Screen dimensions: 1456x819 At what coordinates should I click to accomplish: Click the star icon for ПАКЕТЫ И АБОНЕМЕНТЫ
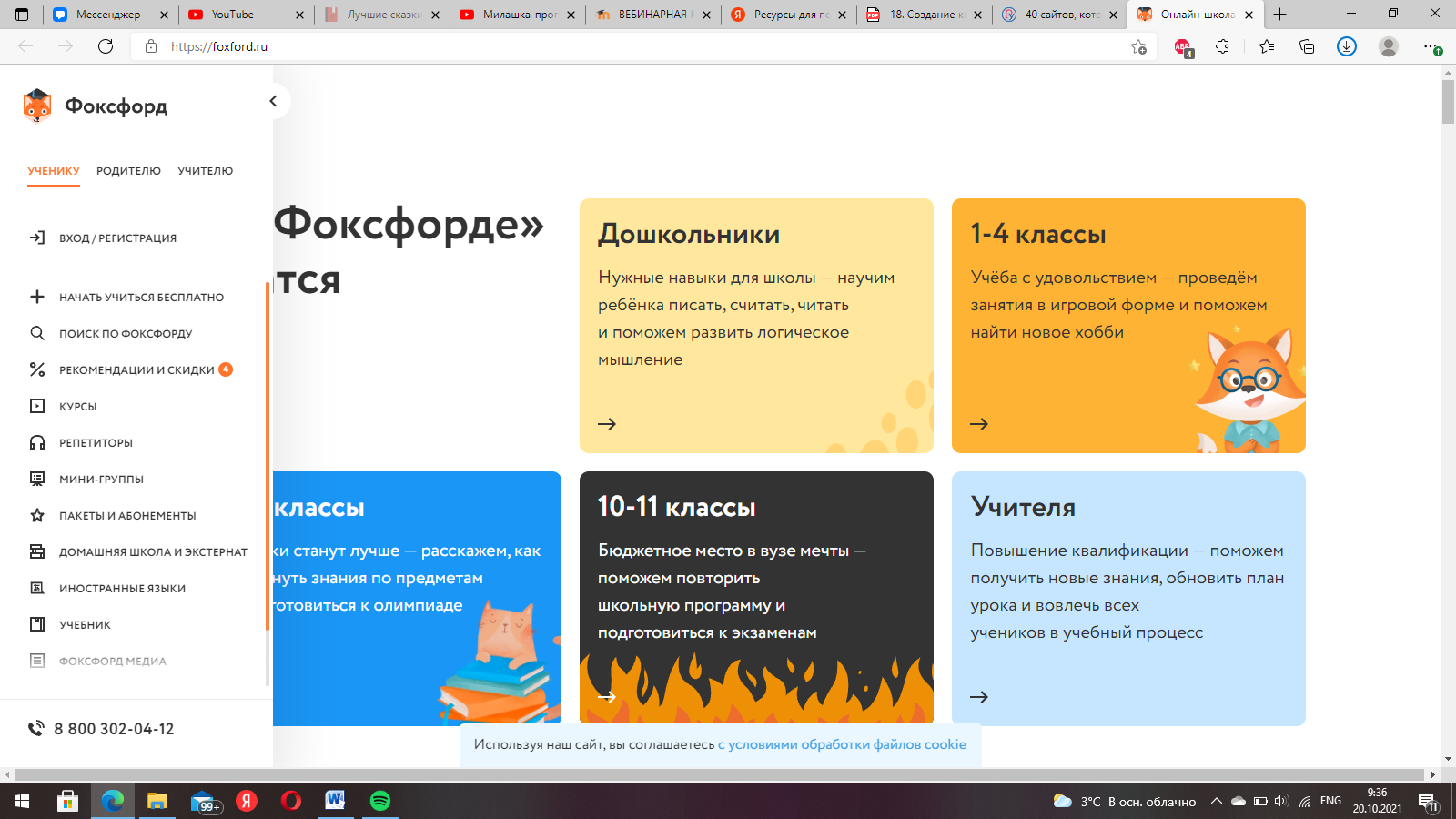[x=37, y=515]
